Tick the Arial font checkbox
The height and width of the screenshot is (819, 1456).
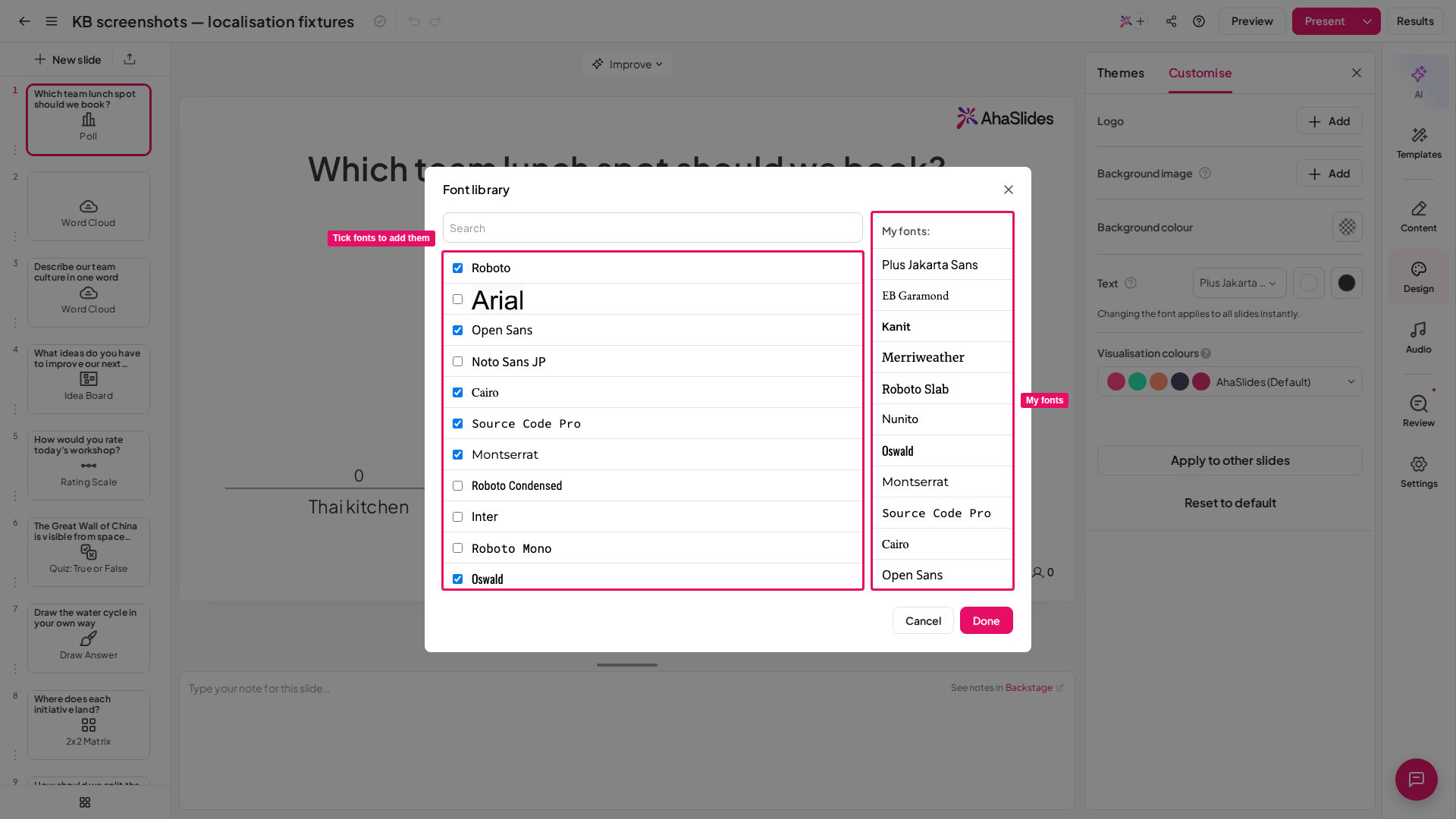[457, 300]
